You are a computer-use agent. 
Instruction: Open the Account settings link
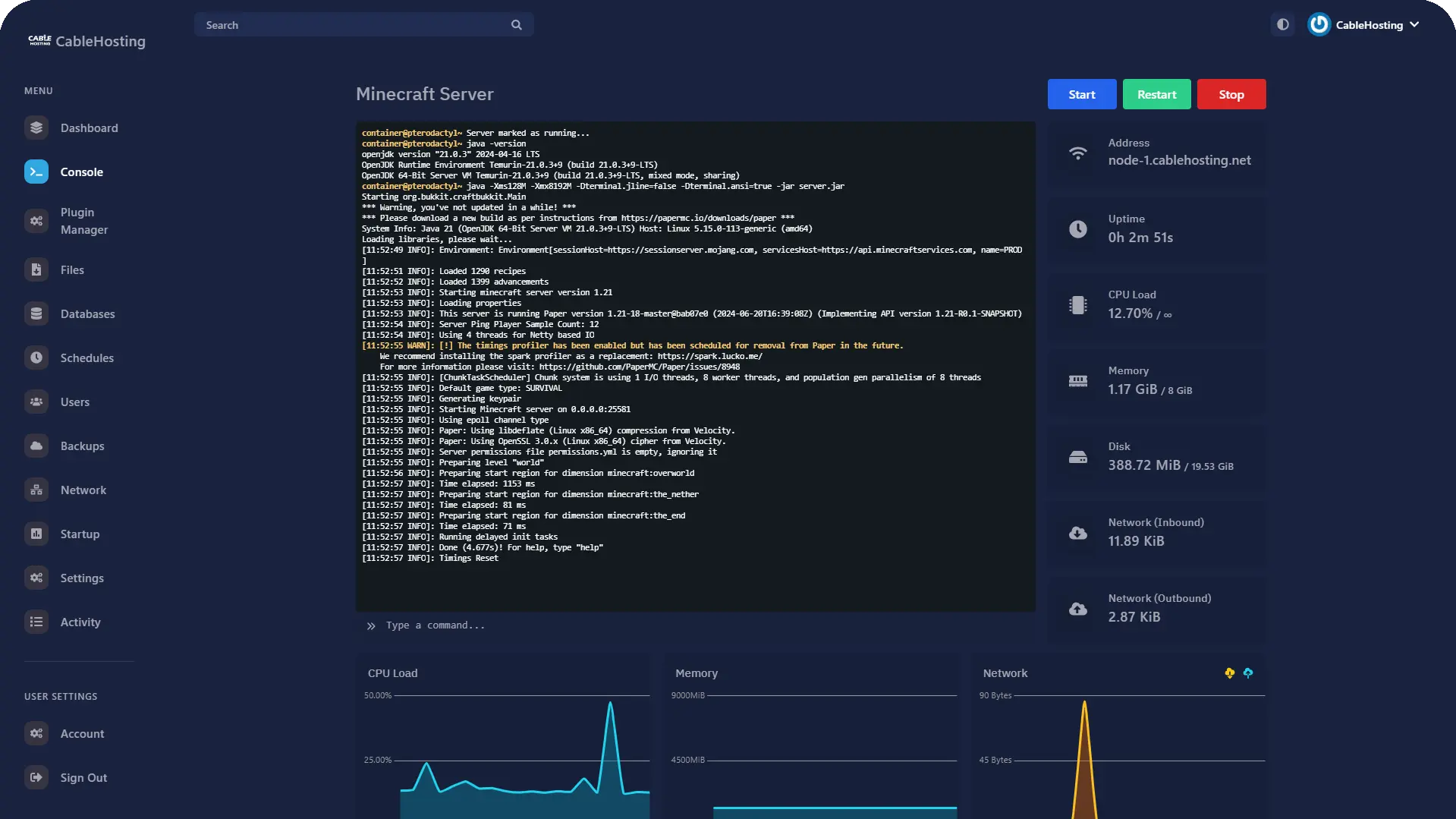pyautogui.click(x=82, y=733)
